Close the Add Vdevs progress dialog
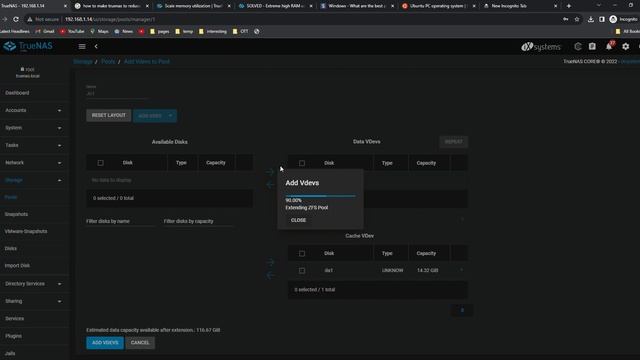The height and width of the screenshot is (360, 640). coord(298,220)
